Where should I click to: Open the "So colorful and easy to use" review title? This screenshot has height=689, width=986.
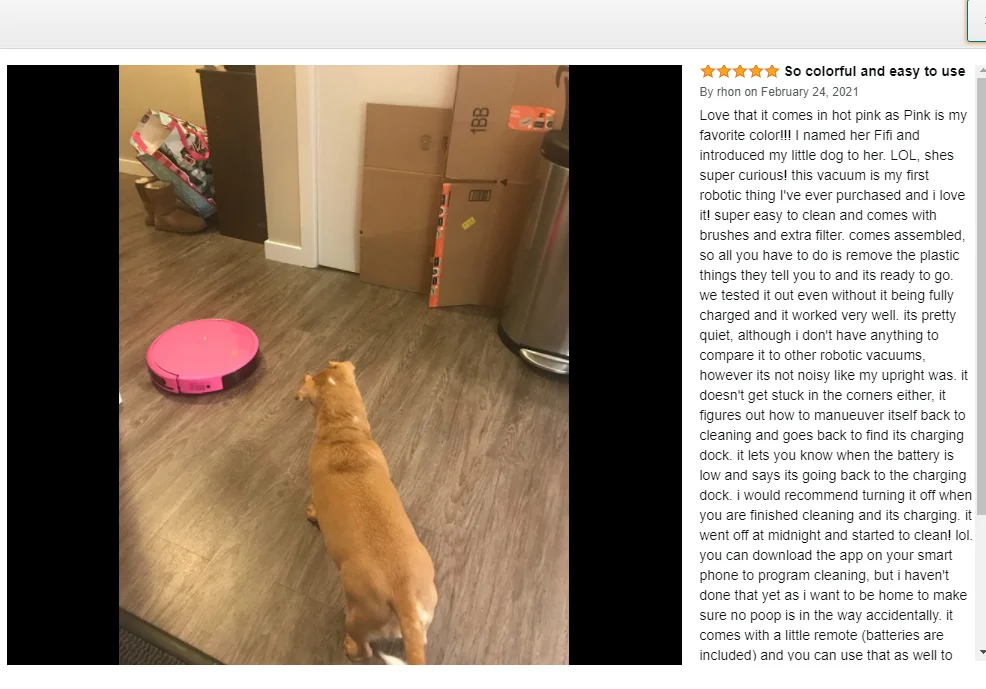[875, 71]
